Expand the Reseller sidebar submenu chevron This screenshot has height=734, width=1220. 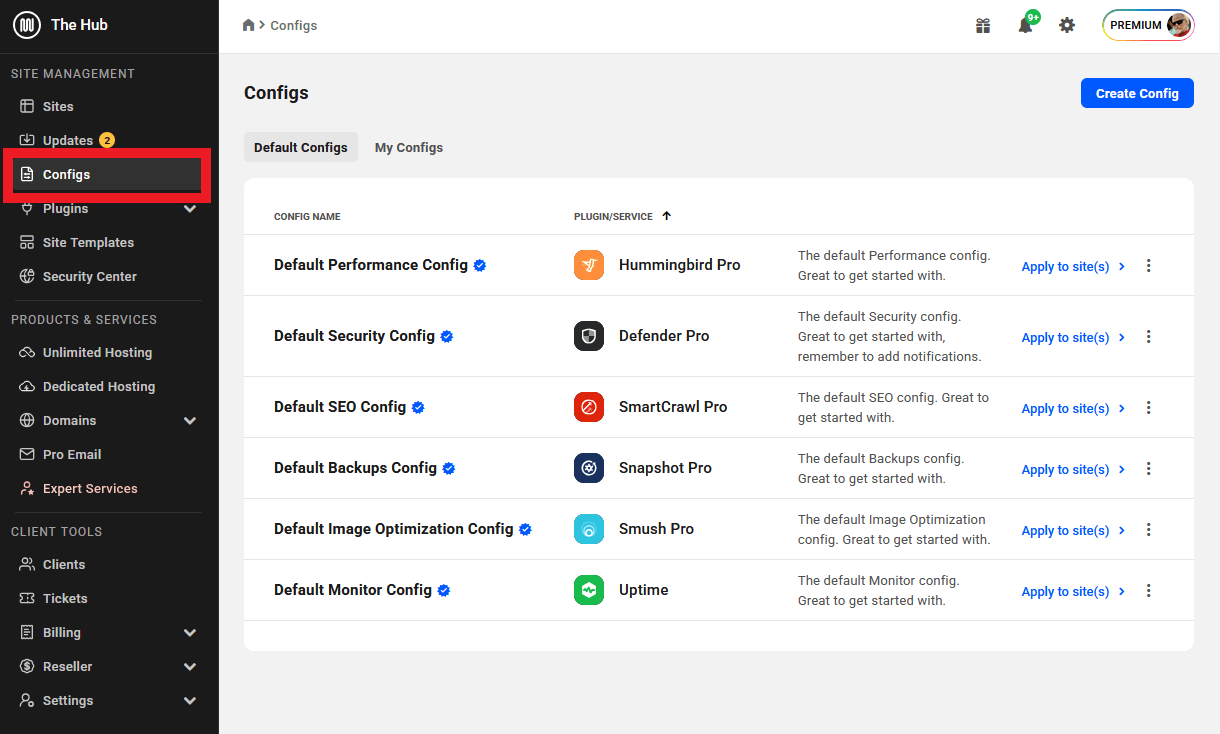tap(190, 667)
